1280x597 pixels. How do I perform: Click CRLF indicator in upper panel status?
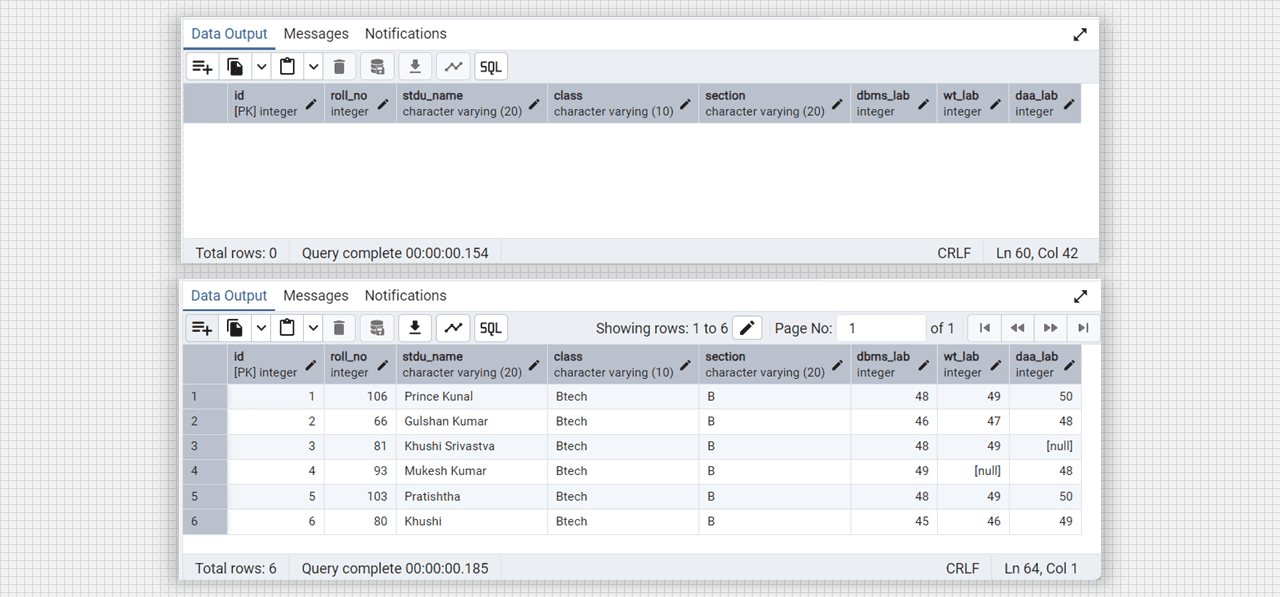tap(954, 253)
